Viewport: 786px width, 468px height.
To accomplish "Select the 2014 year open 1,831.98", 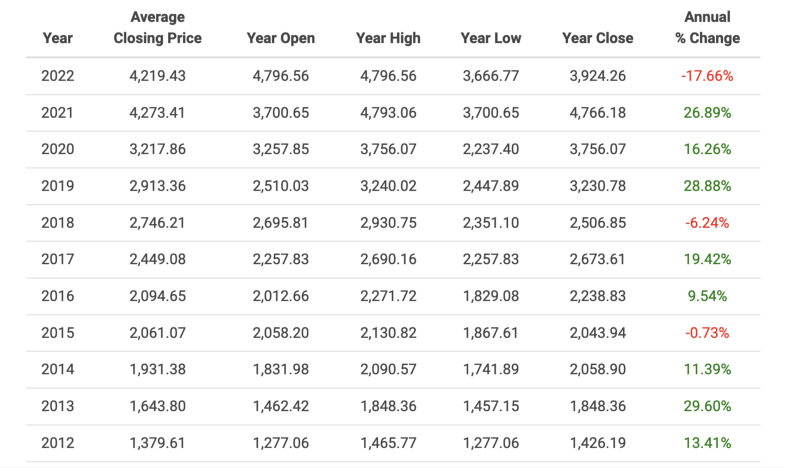I will click(x=280, y=369).
